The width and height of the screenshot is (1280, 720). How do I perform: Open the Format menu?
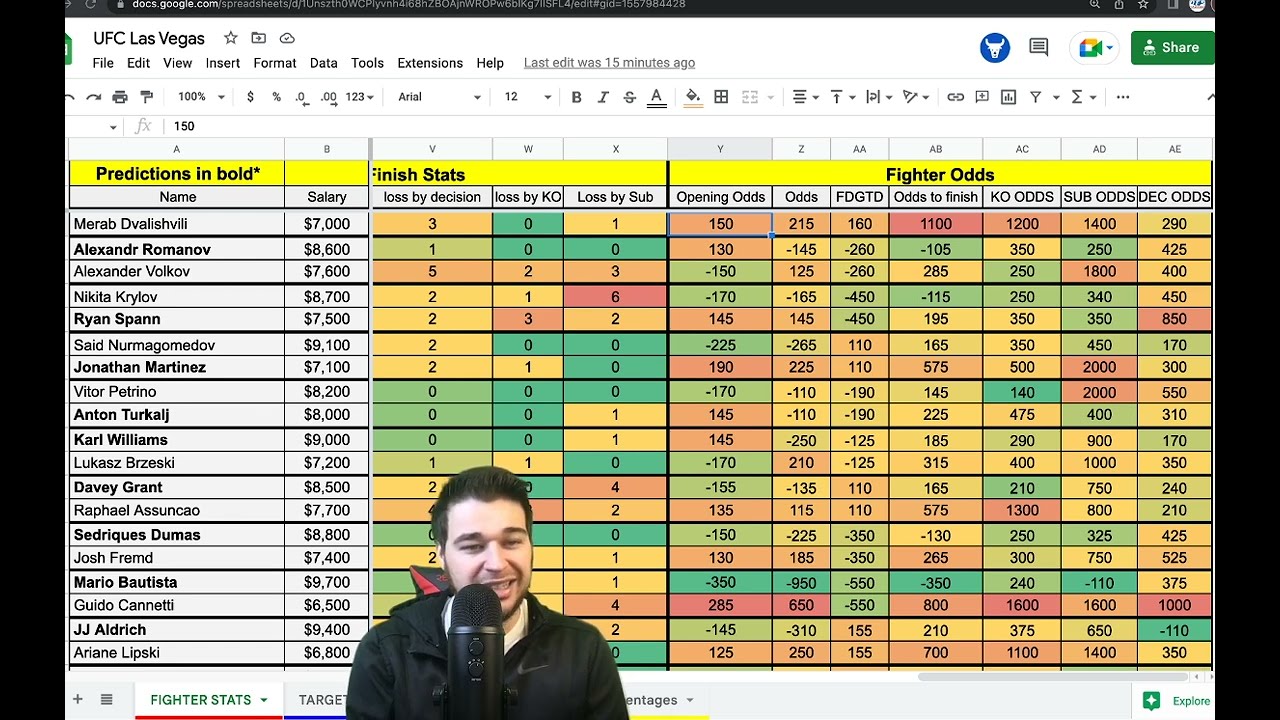pyautogui.click(x=275, y=63)
